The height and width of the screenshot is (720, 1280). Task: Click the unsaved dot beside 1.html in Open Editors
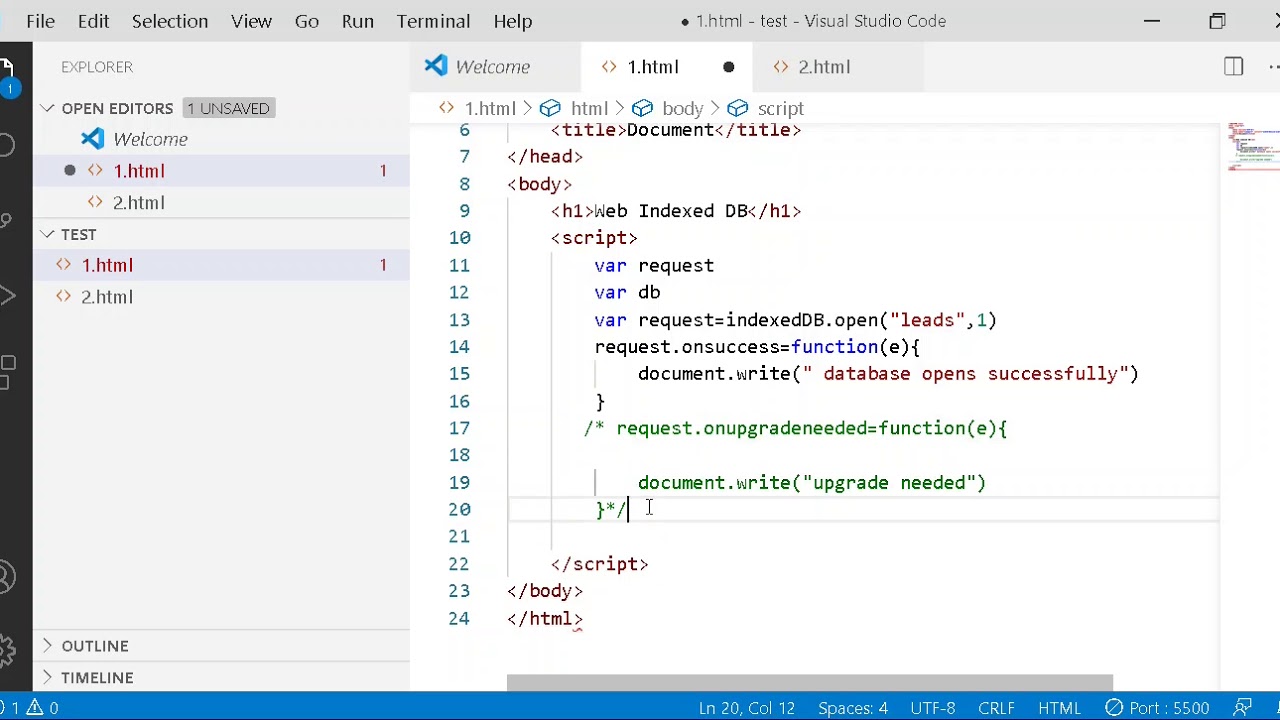70,171
